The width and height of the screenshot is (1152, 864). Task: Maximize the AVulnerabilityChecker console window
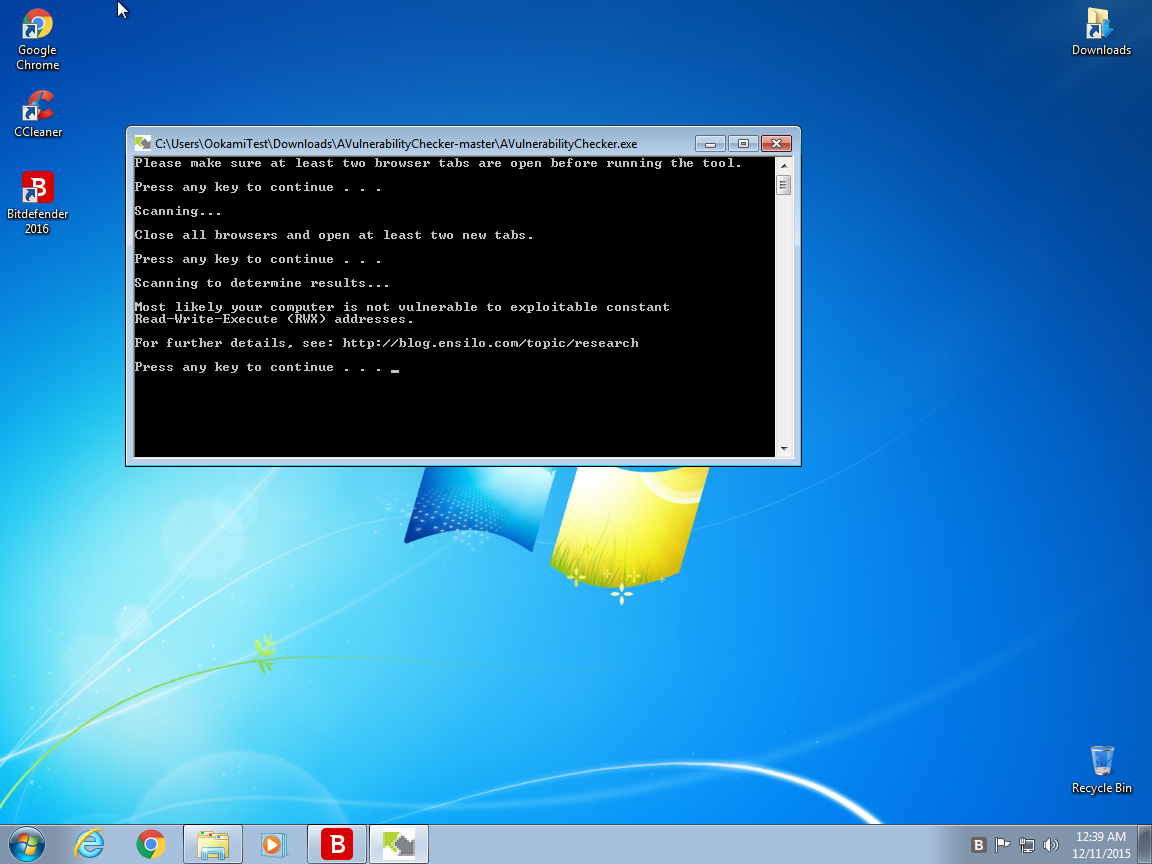tap(743, 143)
